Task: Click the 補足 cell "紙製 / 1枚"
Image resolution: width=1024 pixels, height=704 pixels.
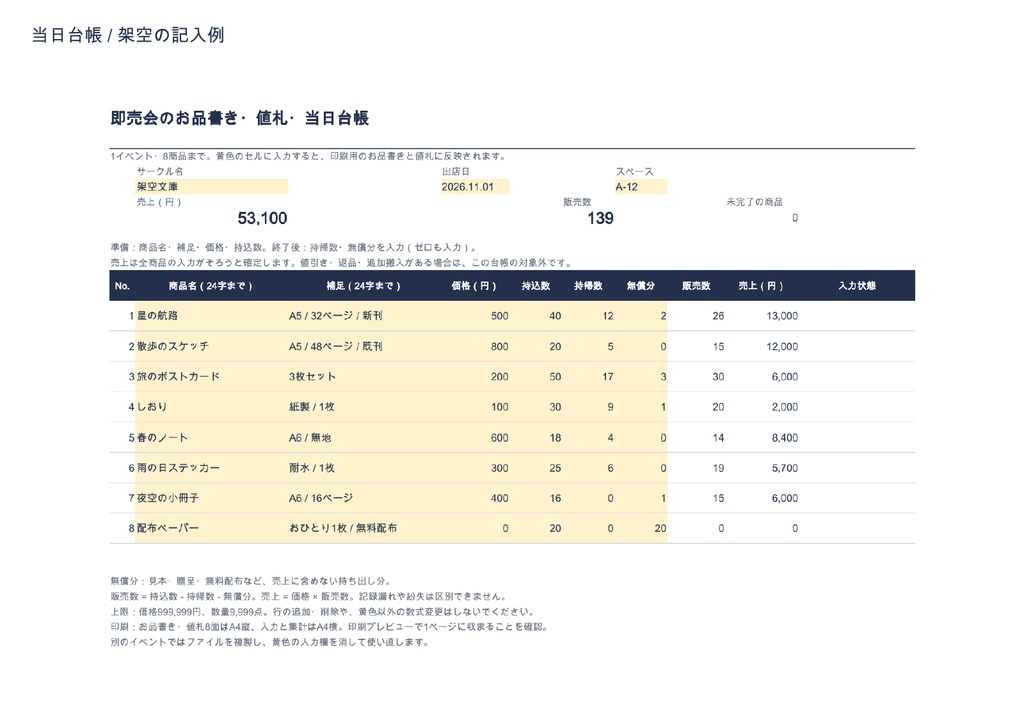Action: click(364, 407)
